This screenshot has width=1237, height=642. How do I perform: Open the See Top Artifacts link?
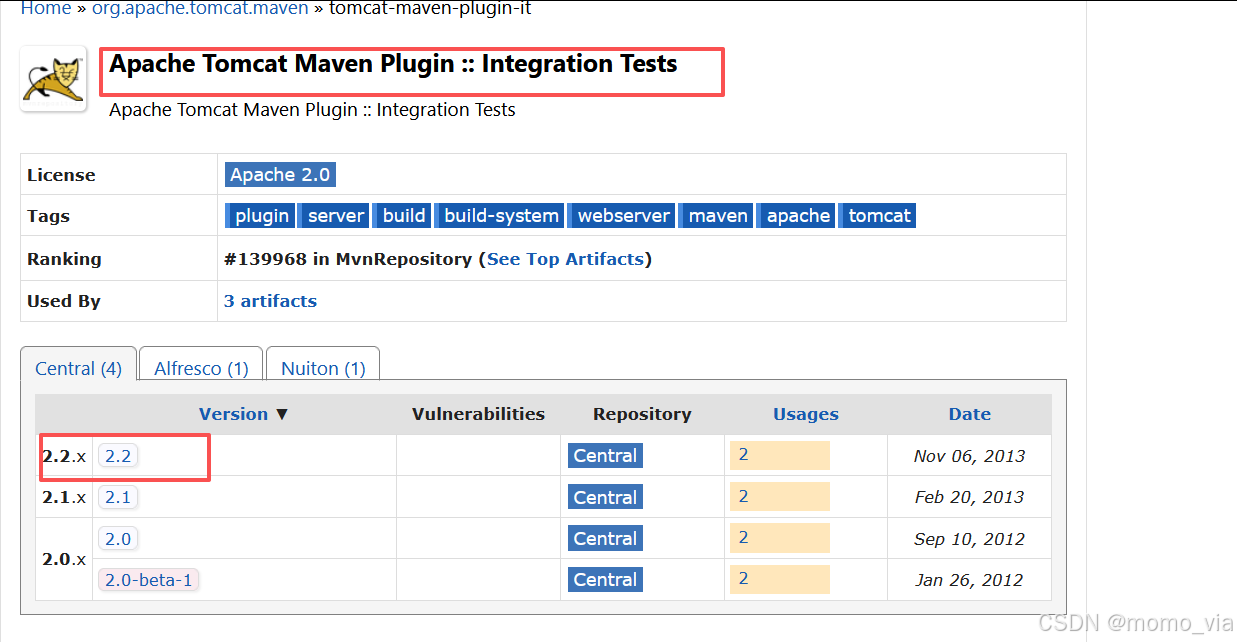point(565,259)
